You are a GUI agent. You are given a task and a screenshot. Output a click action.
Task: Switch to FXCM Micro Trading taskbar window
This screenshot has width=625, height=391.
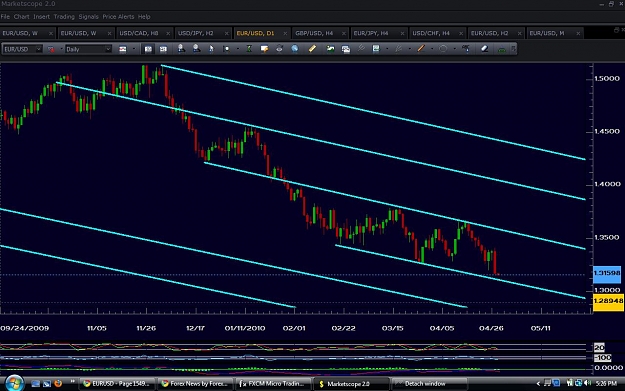[273, 384]
